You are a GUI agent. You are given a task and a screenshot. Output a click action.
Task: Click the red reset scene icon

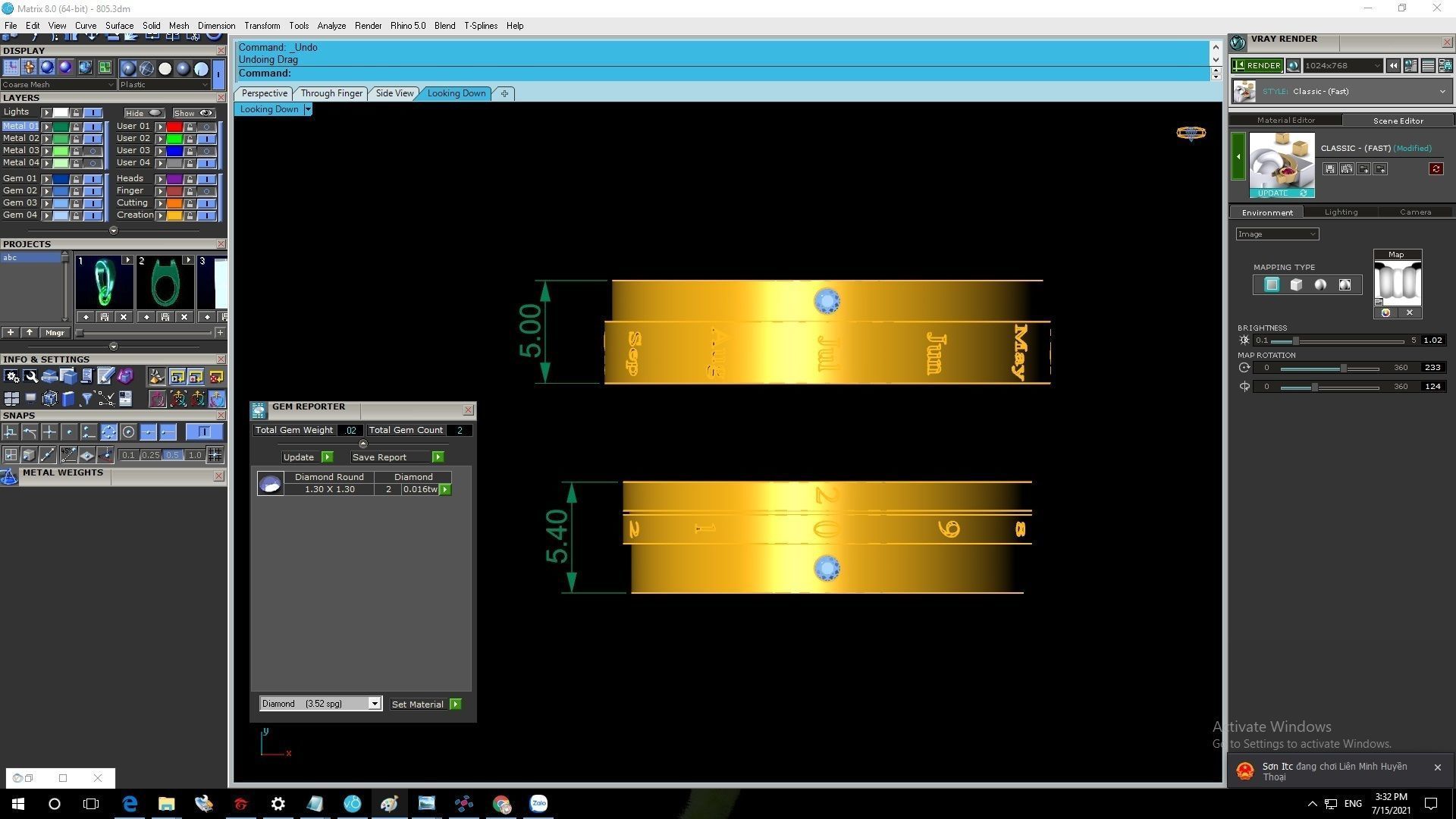1436,169
